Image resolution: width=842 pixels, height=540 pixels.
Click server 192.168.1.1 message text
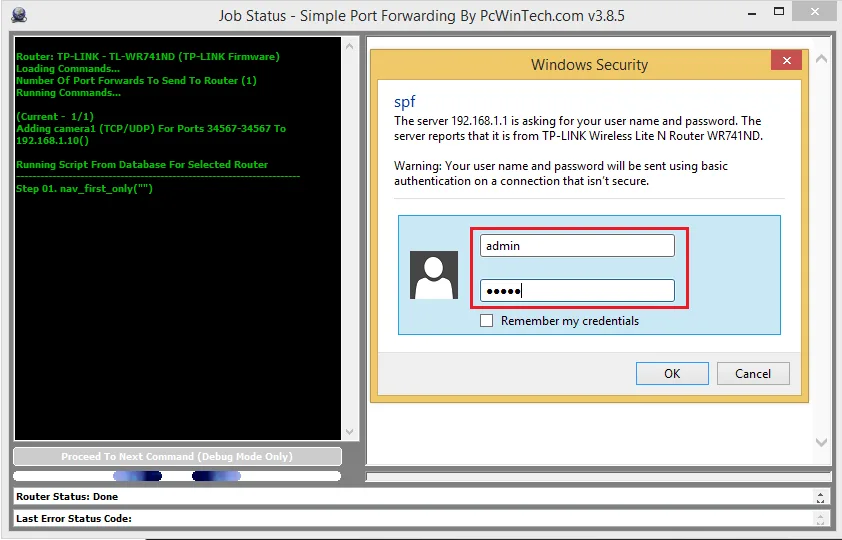[x=578, y=128]
